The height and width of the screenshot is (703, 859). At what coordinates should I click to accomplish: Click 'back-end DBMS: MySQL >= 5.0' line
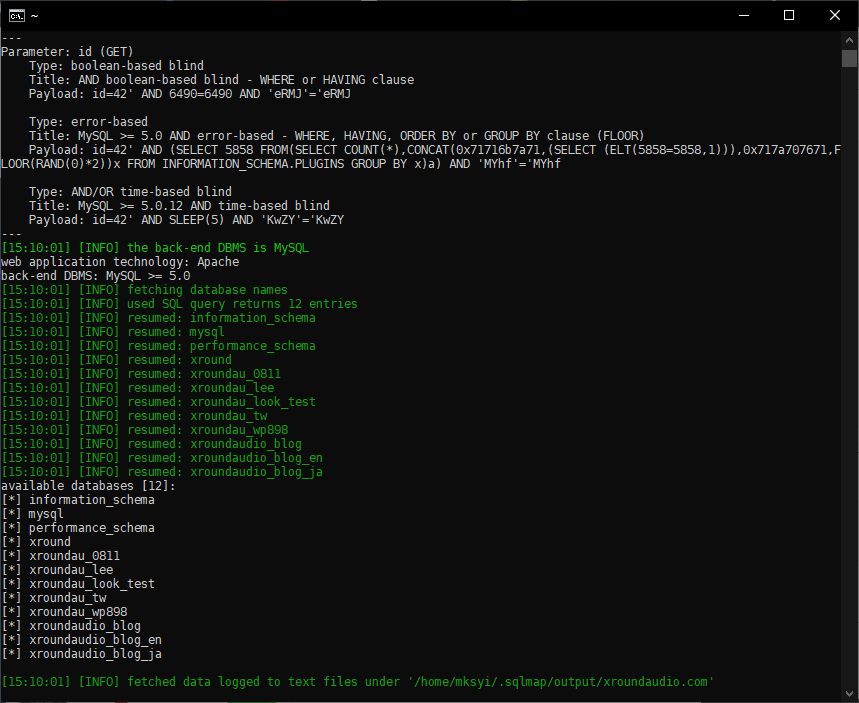(x=96, y=276)
